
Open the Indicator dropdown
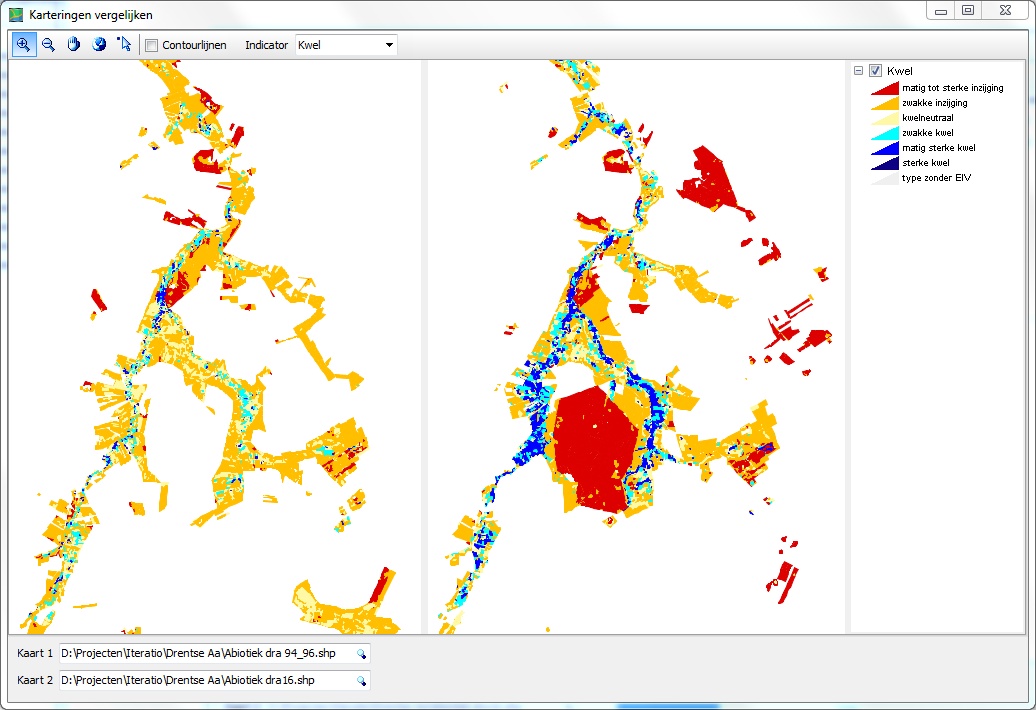click(x=388, y=45)
